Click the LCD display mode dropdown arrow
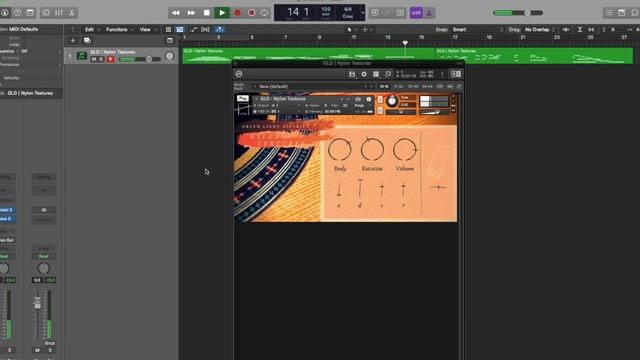Viewport: 640px width, 360px height. click(362, 13)
